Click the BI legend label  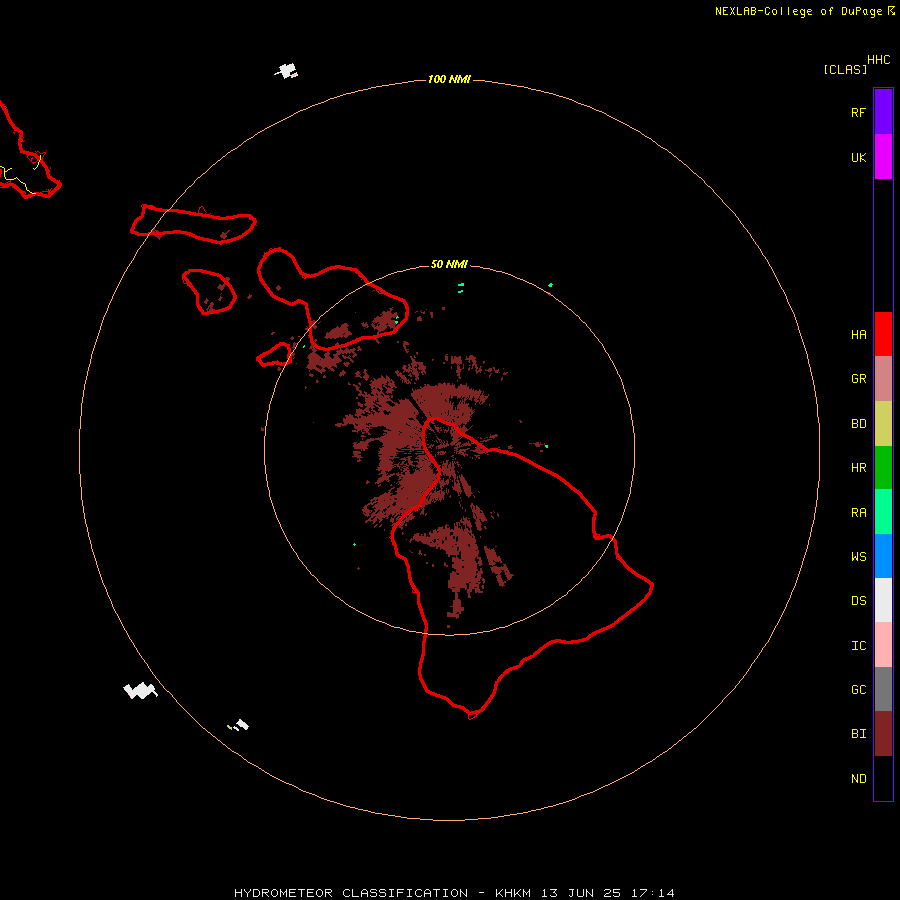click(x=858, y=734)
